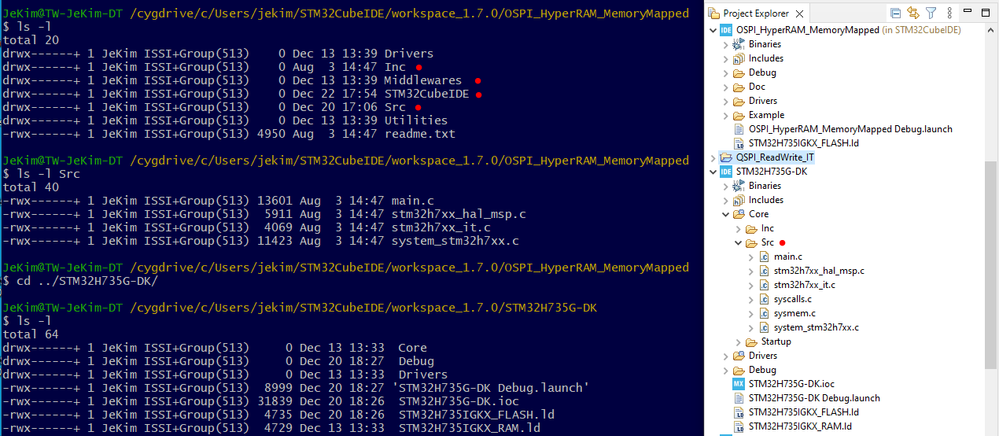Image resolution: width=999 pixels, height=436 pixels.
Task: Select STM32H735IGKX_RAM.ld linker file
Action: (x=800, y=426)
